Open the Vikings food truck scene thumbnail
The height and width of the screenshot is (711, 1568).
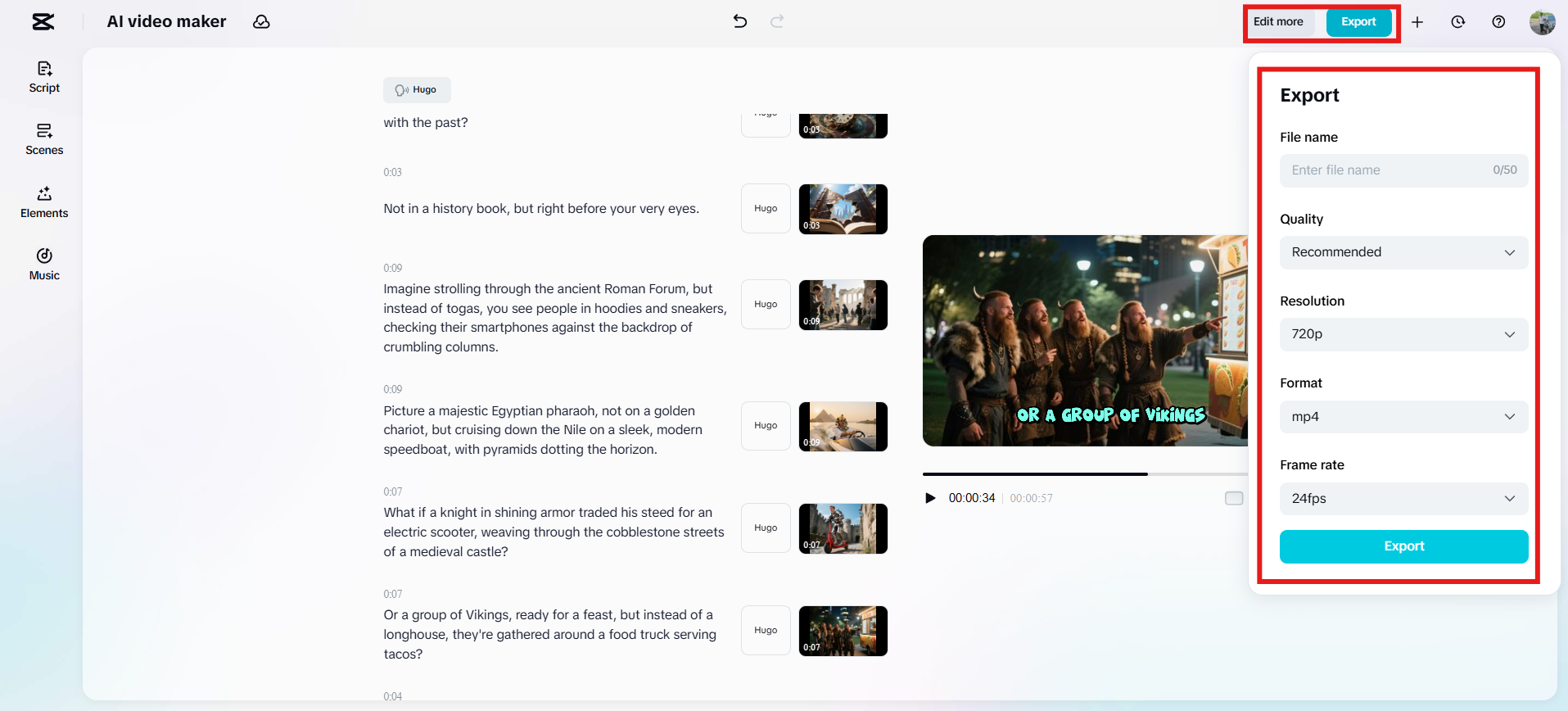point(843,631)
